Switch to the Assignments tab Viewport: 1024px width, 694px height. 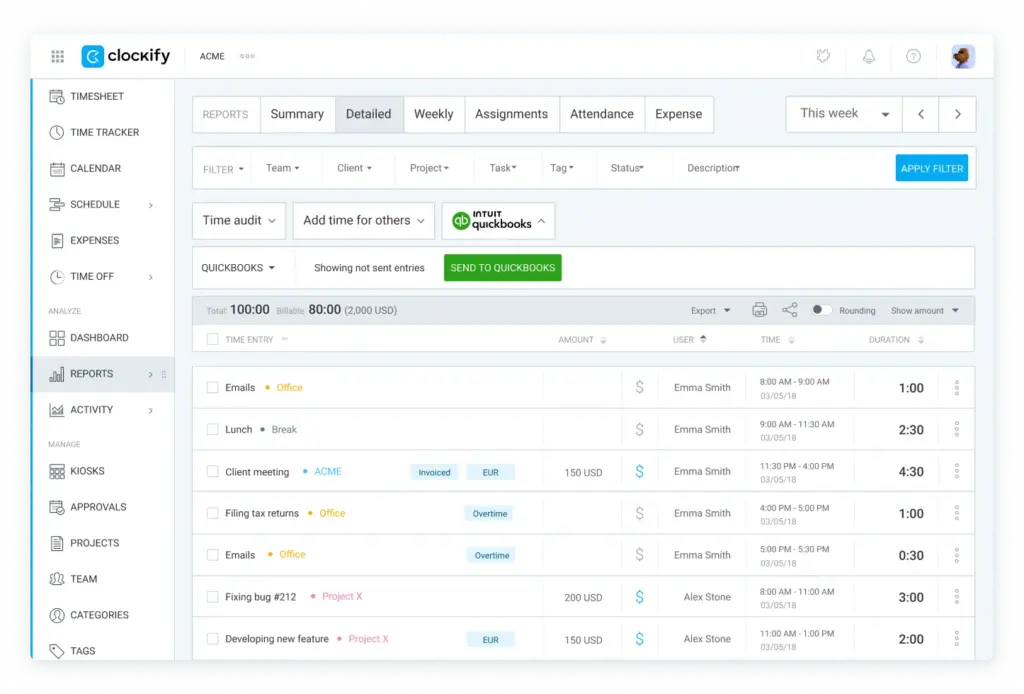click(511, 114)
